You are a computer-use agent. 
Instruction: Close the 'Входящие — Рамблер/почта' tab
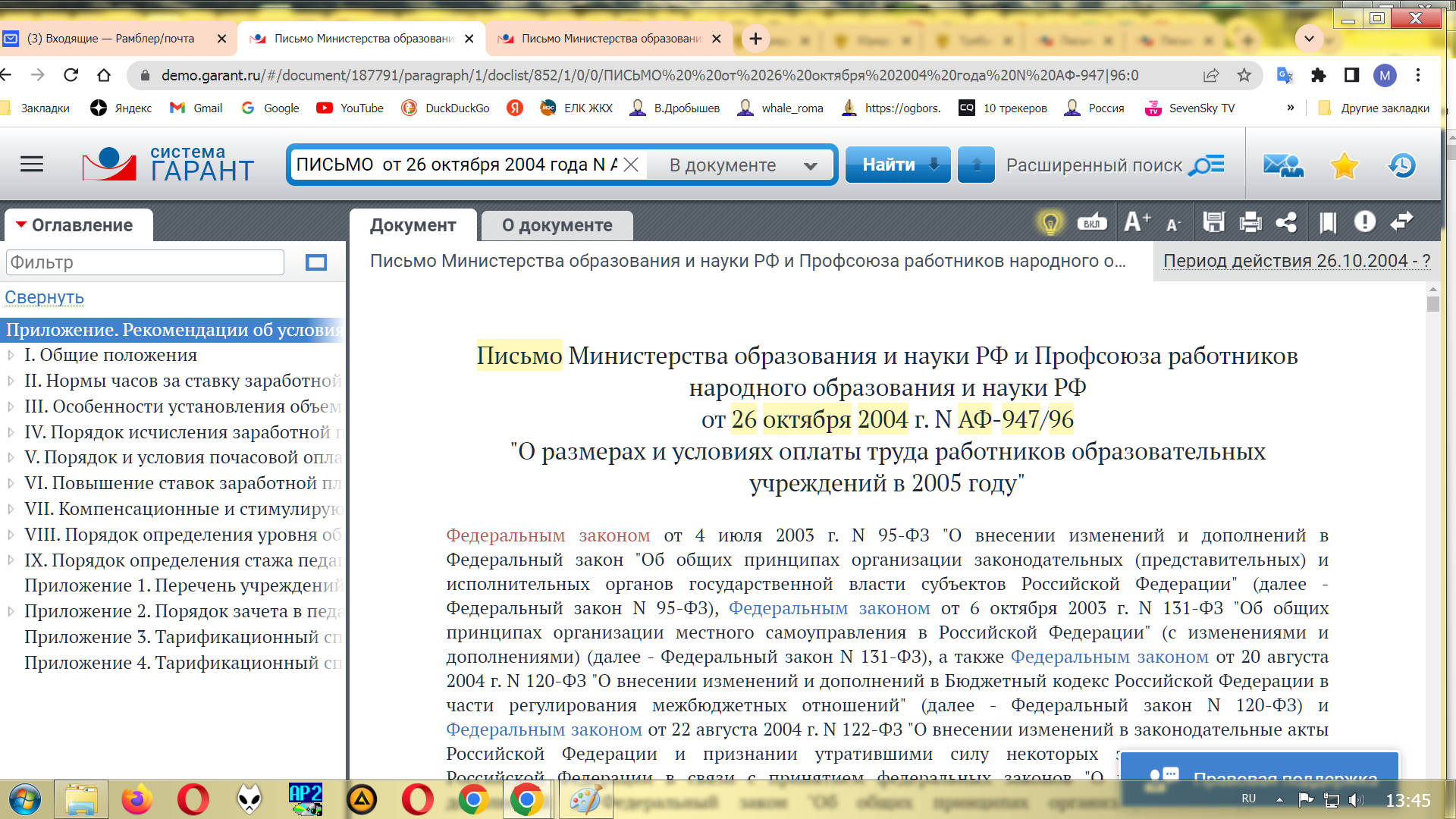[221, 39]
